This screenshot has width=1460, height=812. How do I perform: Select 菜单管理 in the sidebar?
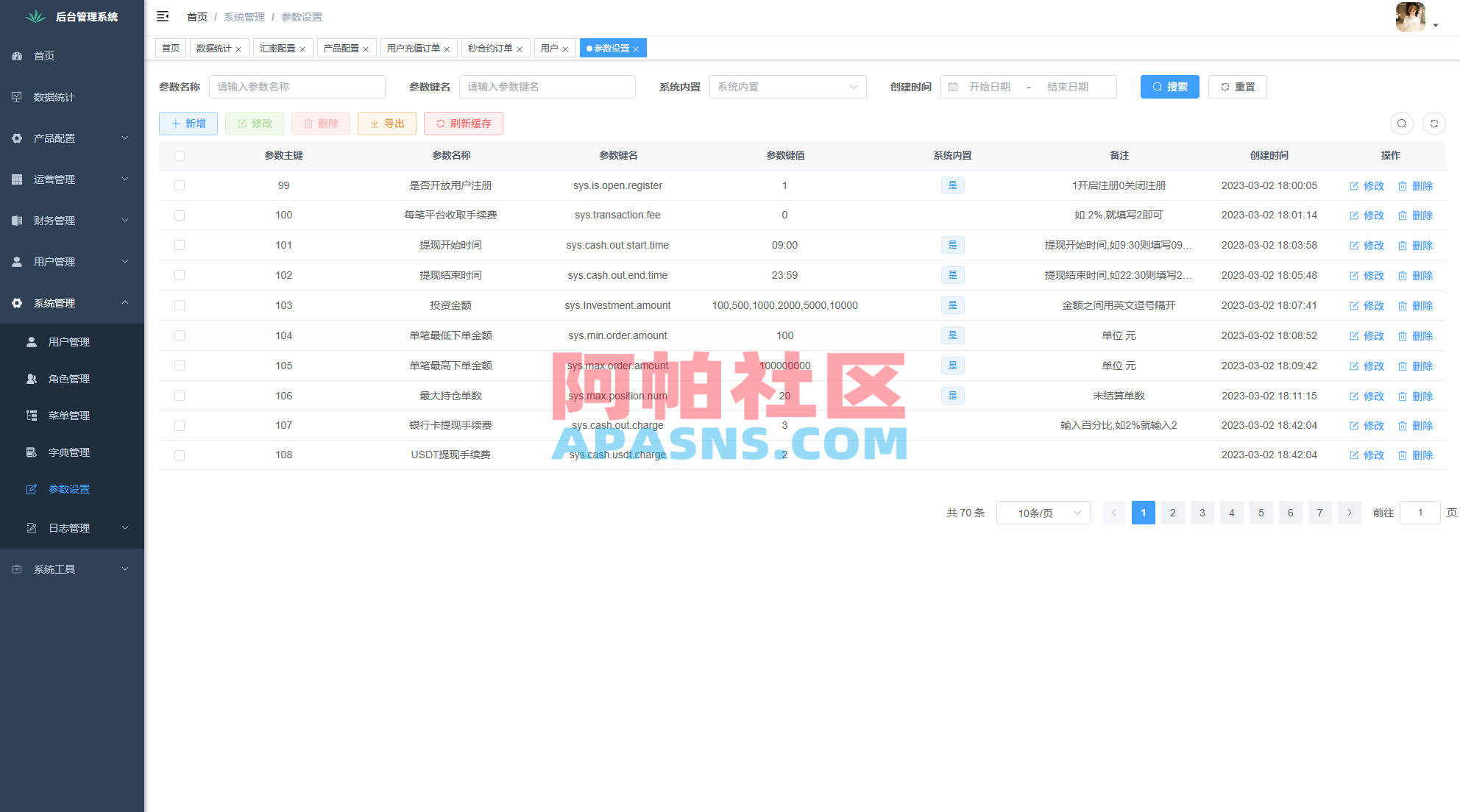(x=69, y=415)
